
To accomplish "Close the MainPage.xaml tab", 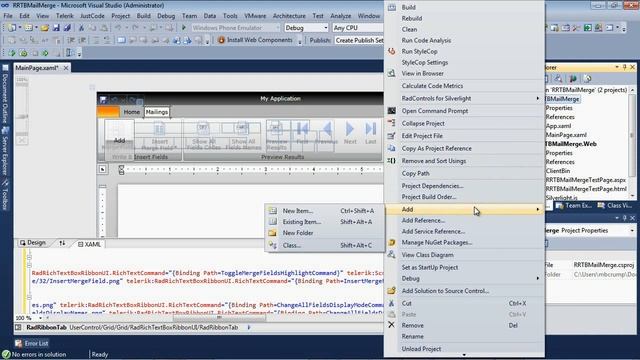I will click(66, 68).
